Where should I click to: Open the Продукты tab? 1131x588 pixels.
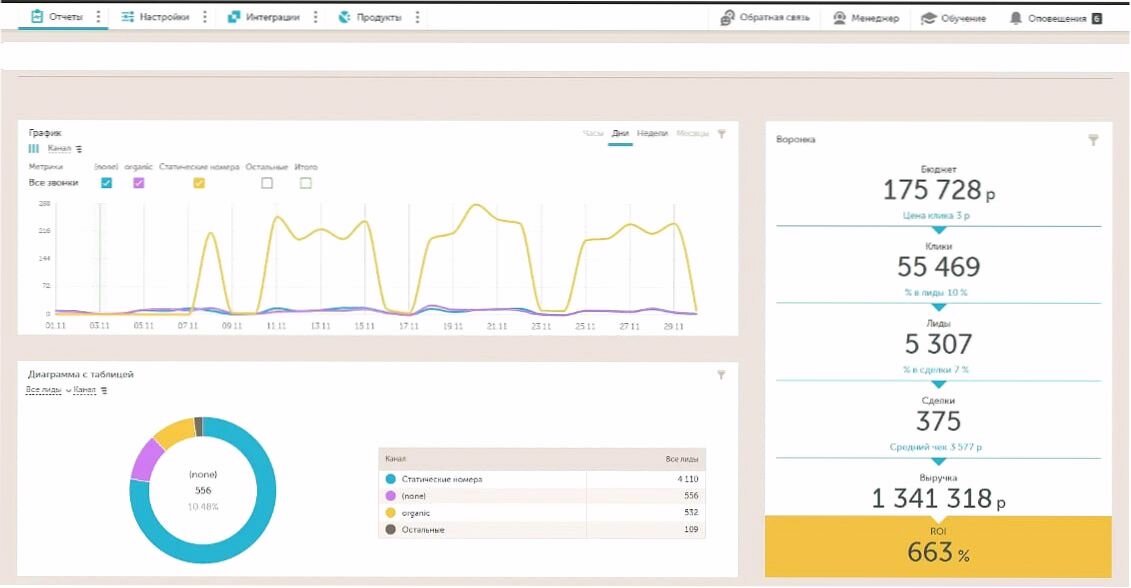370,17
